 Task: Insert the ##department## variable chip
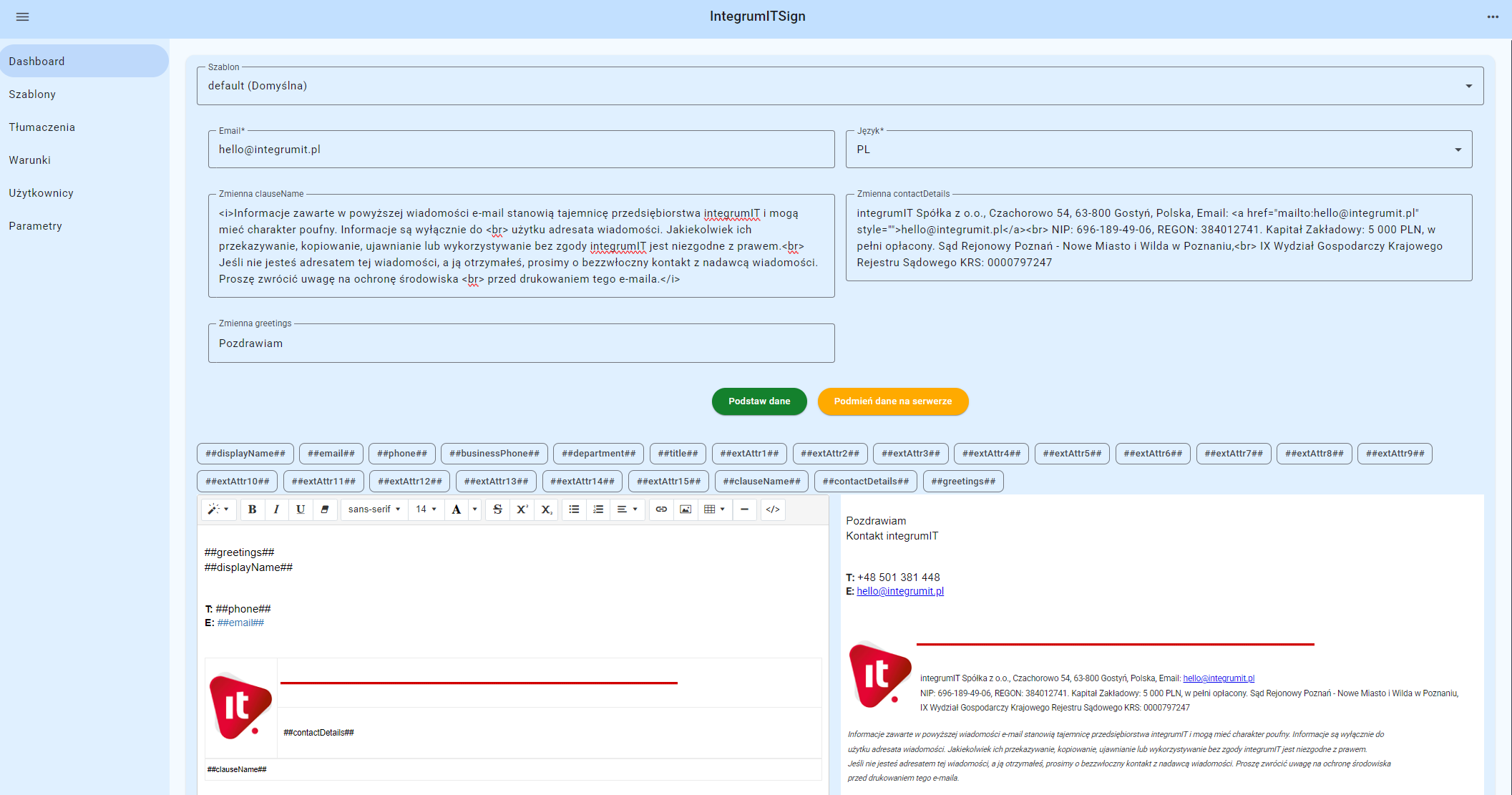[x=599, y=454]
